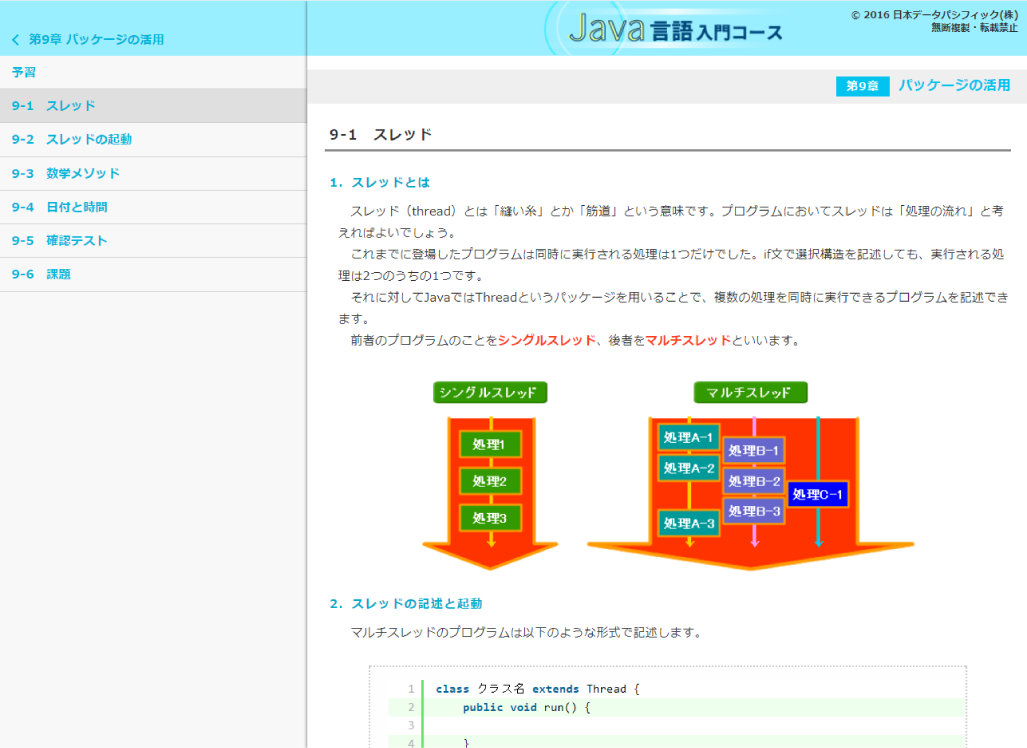1027x748 pixels.
Task: Open 9-5 確認テスト page
Action: 60,241
